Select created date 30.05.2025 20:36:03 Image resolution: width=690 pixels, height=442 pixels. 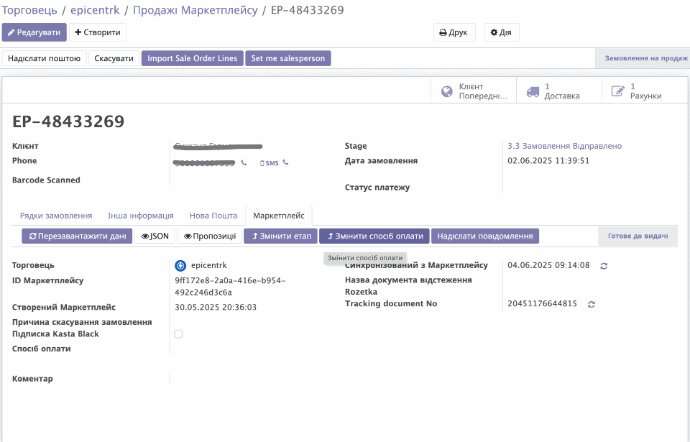(216, 307)
